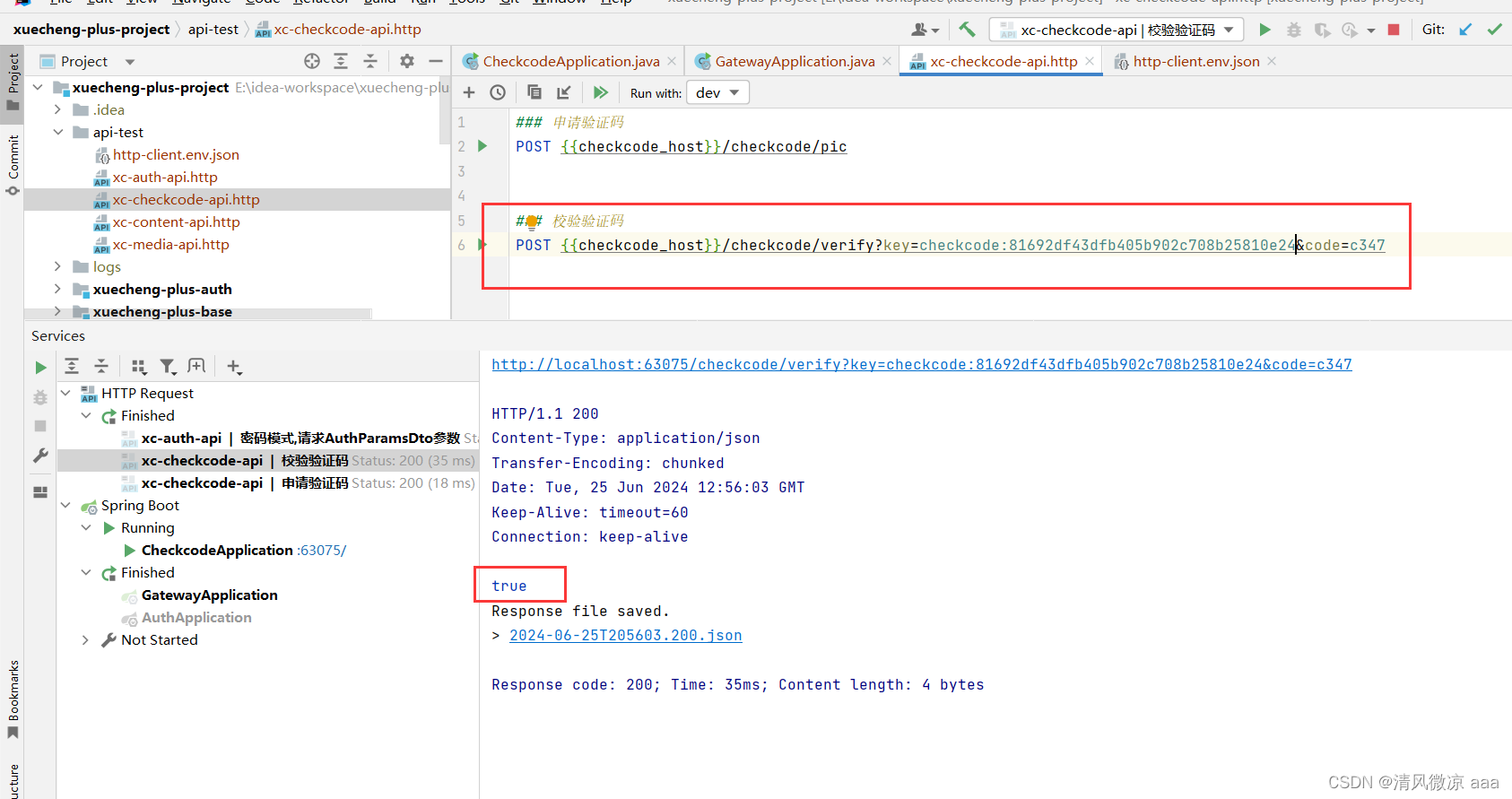Switch to GatewayApplication.java tab
This screenshot has height=799, width=1512.
[x=795, y=61]
